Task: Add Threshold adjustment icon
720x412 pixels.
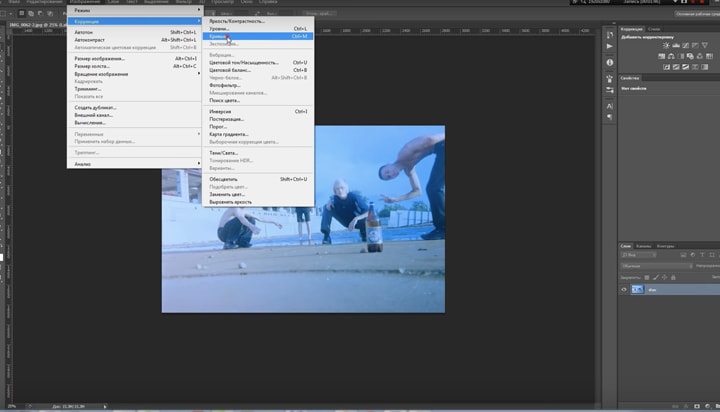Action: 686,67
